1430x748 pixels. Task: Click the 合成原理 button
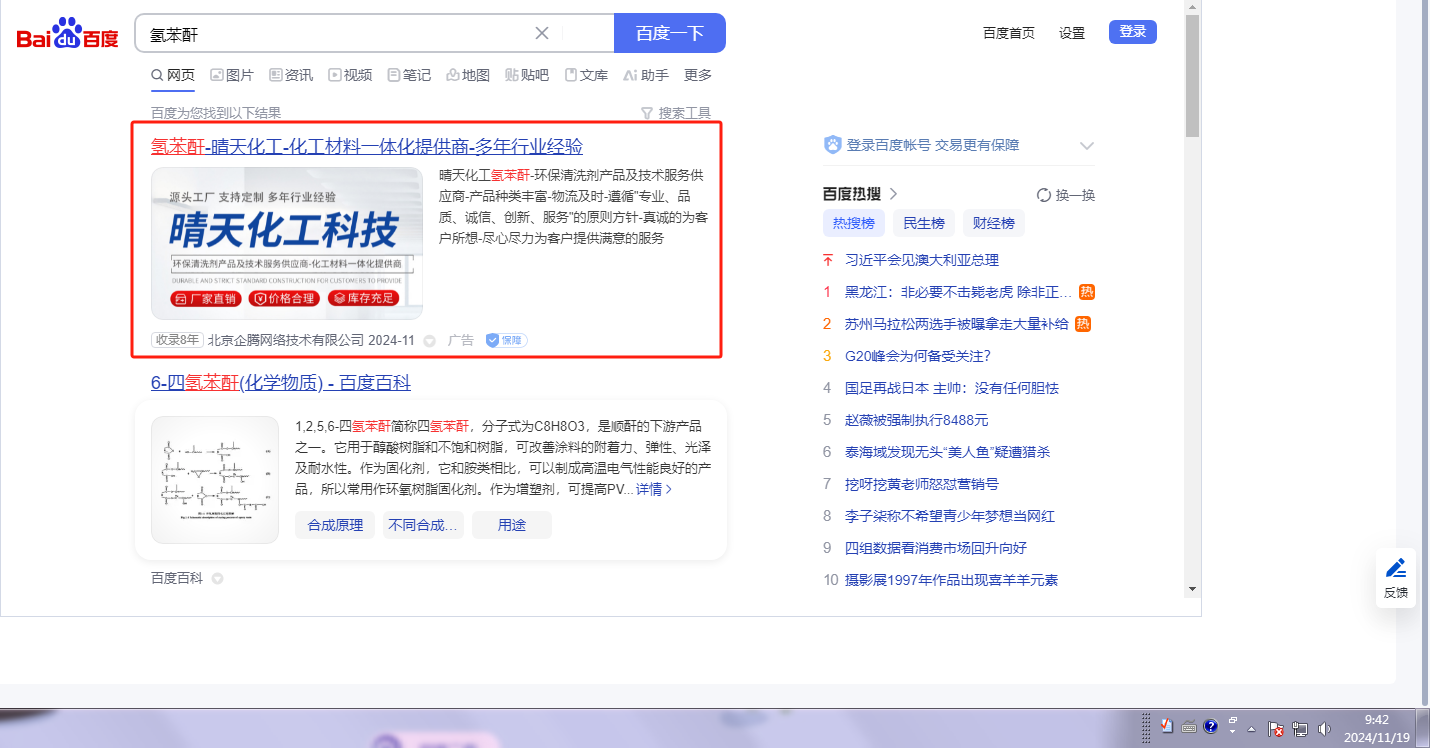pyautogui.click(x=335, y=525)
